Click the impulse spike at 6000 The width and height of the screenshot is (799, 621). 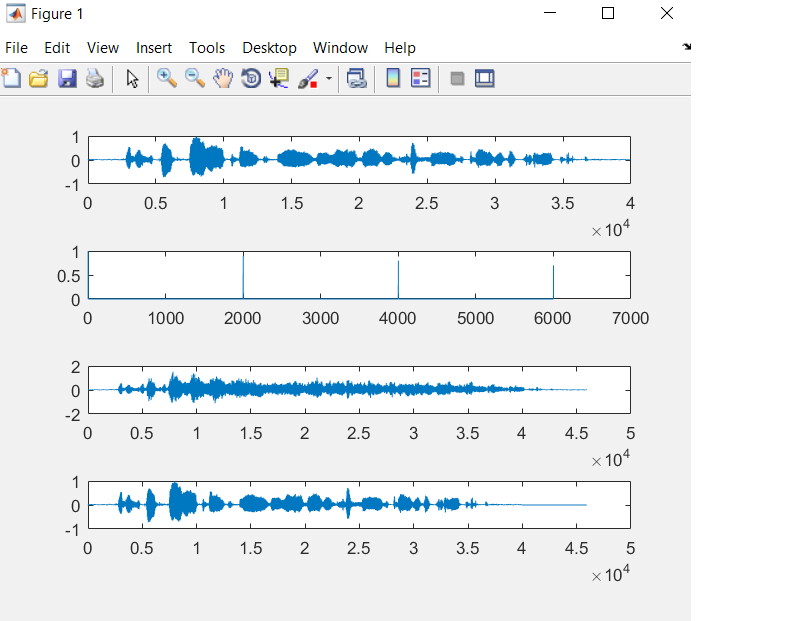click(x=553, y=282)
